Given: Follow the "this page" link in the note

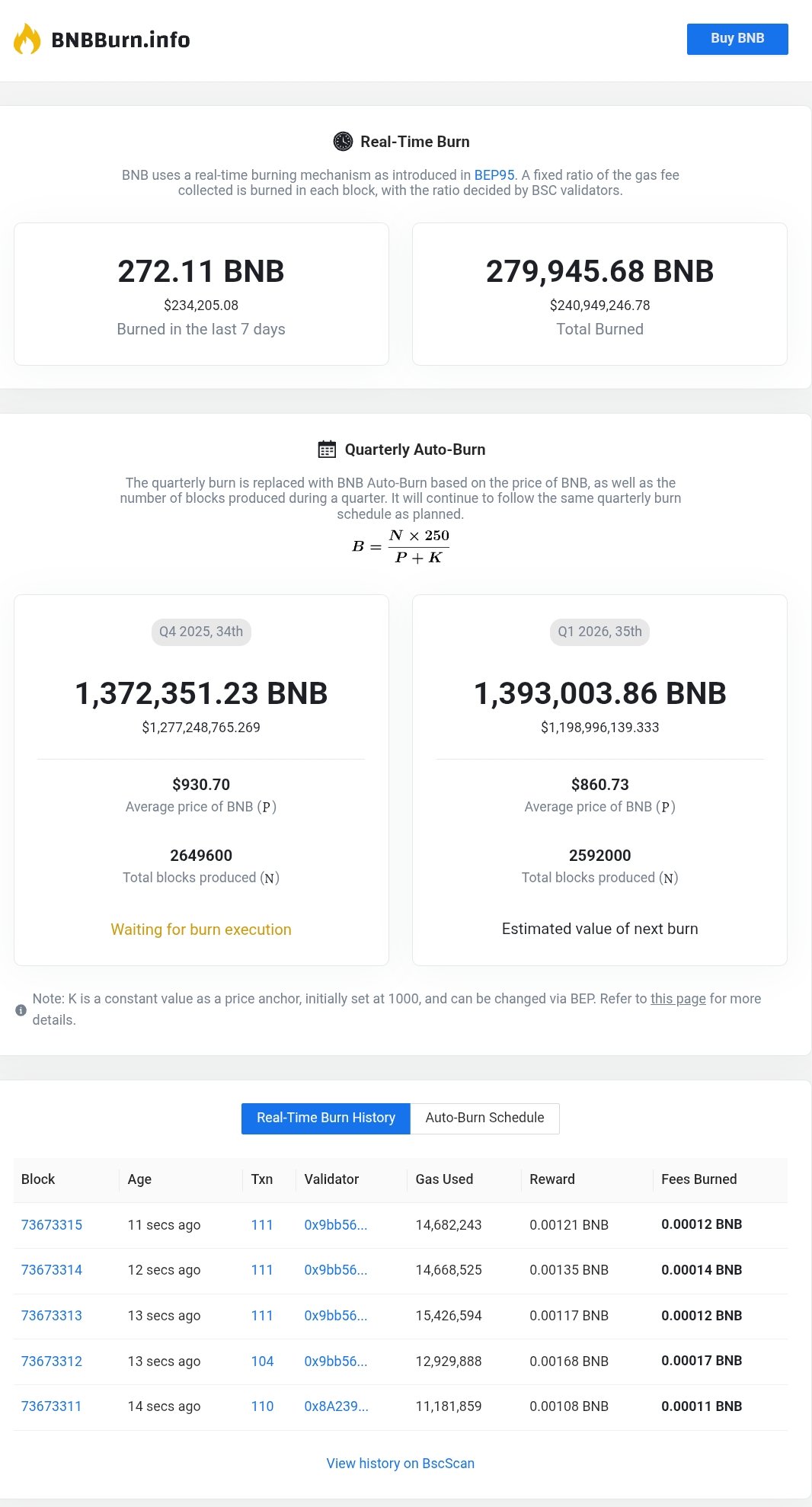Looking at the screenshot, I should [x=678, y=999].
